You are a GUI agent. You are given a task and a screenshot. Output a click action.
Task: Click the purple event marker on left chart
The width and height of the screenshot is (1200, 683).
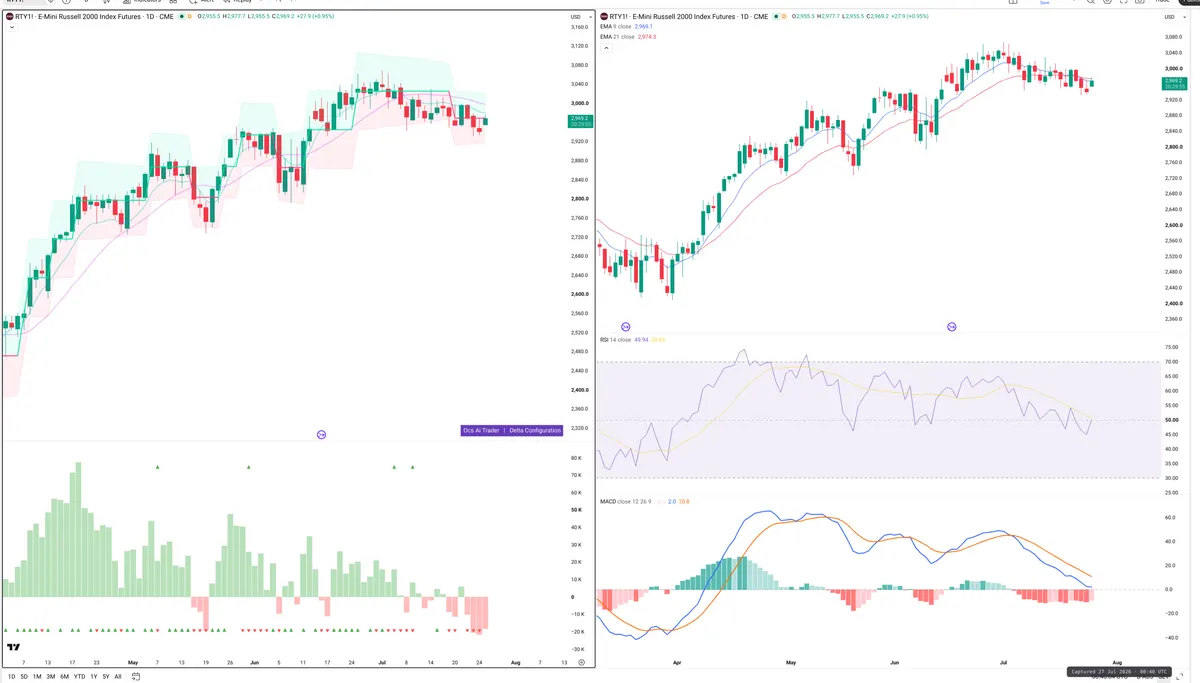coord(321,434)
